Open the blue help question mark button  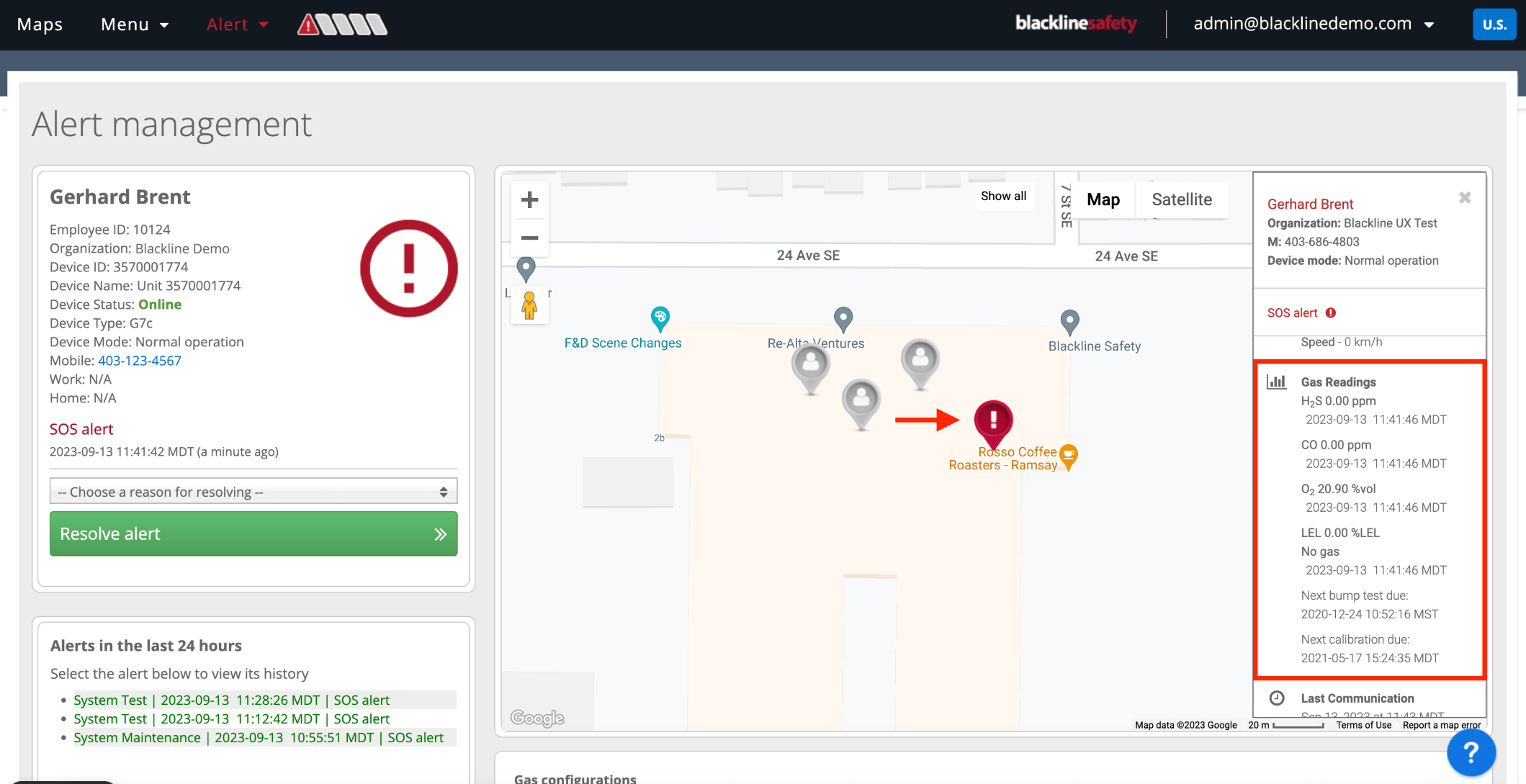coord(1471,753)
